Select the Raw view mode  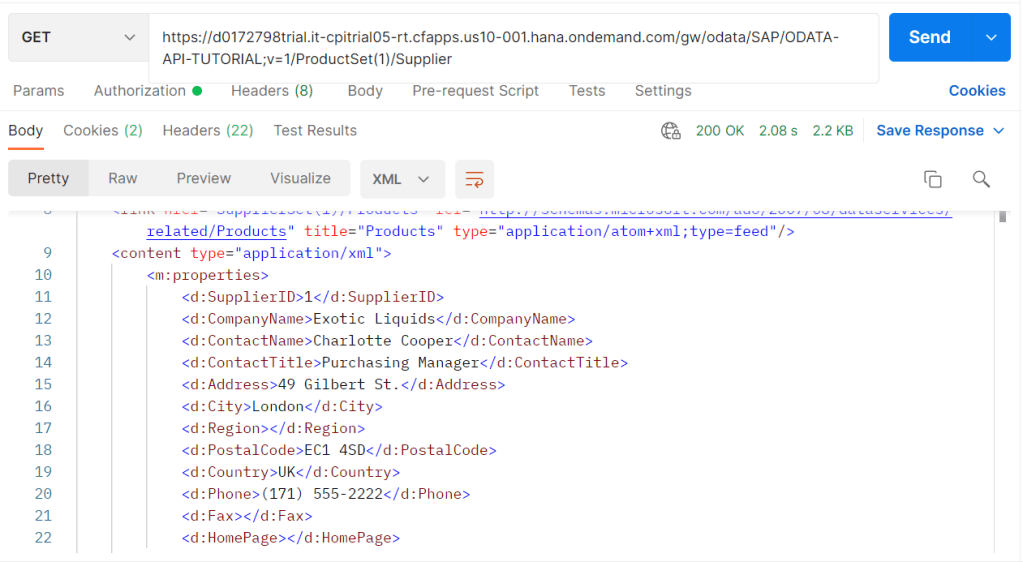pyautogui.click(x=123, y=179)
